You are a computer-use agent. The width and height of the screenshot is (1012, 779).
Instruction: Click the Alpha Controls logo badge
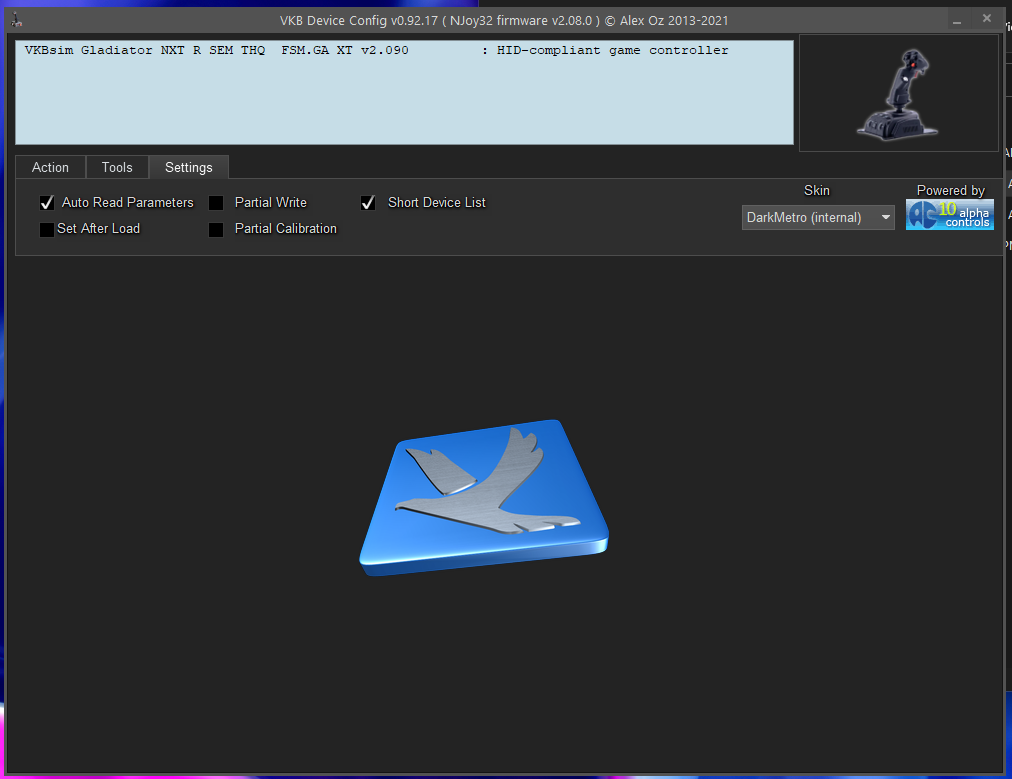949,215
